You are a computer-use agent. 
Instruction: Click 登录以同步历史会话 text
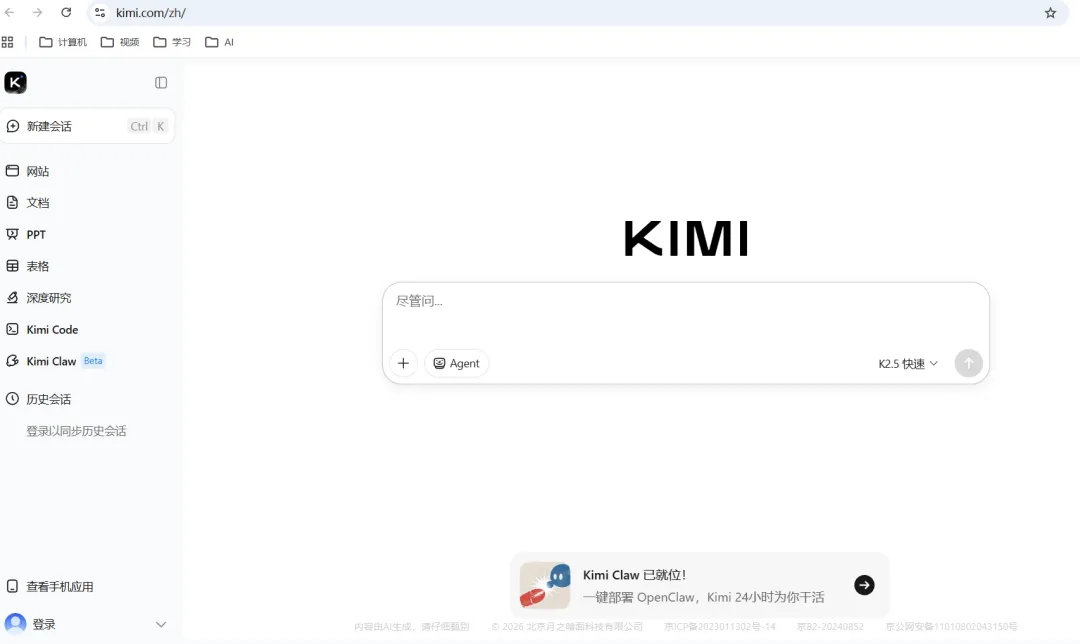point(76,431)
